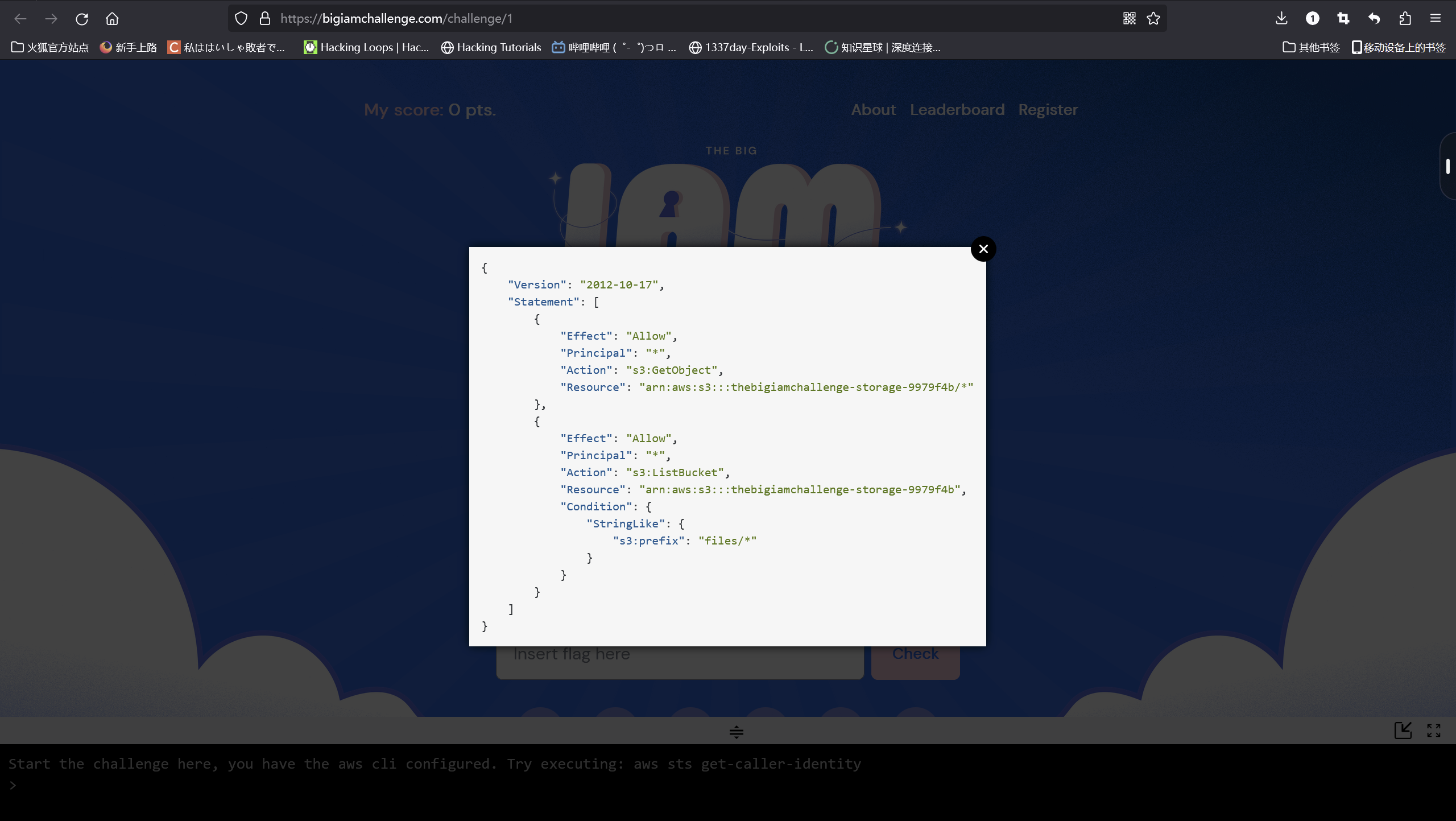Expand the 移动设备上的书签 folder

1399,47
